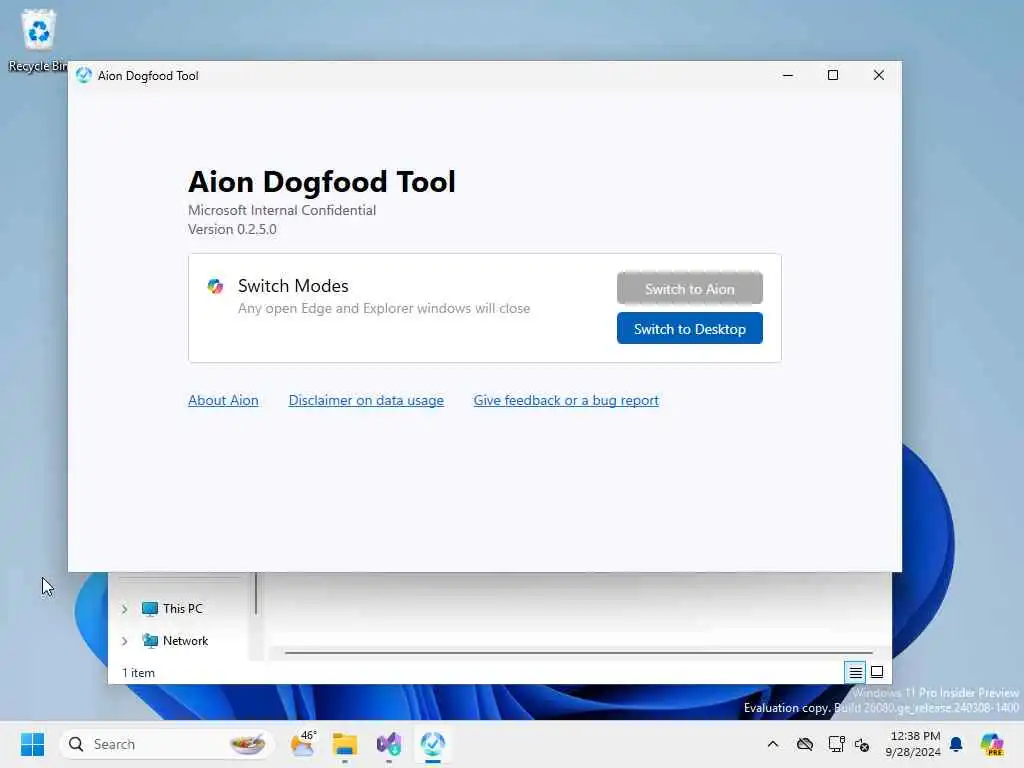The width and height of the screenshot is (1024, 768).
Task: Open the weather widget showing 46°
Action: point(303,744)
